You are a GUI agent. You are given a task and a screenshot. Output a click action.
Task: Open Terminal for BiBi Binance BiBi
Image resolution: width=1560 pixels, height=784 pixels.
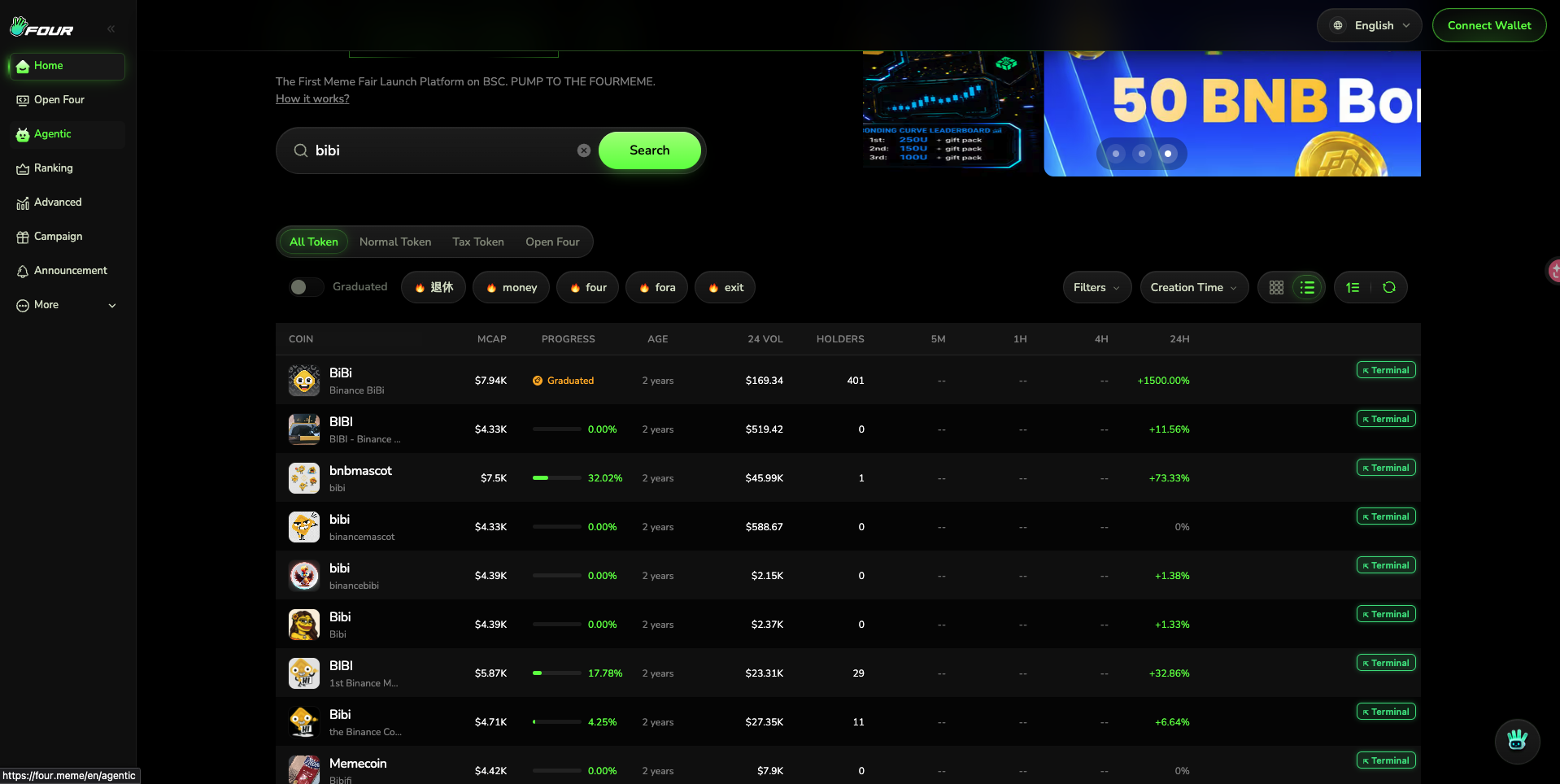click(1386, 370)
